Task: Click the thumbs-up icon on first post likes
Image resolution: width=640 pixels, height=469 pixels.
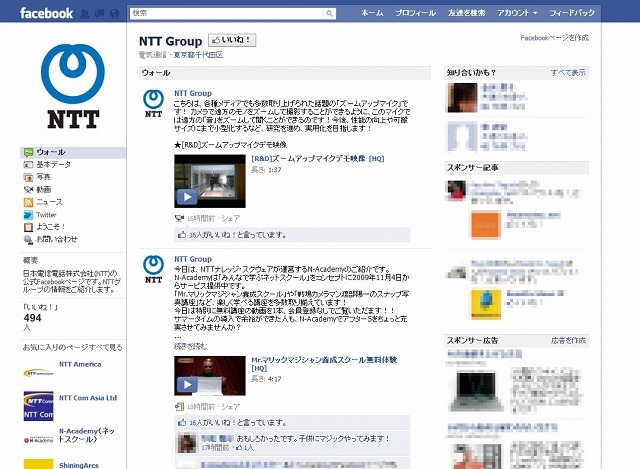Action: (x=182, y=235)
